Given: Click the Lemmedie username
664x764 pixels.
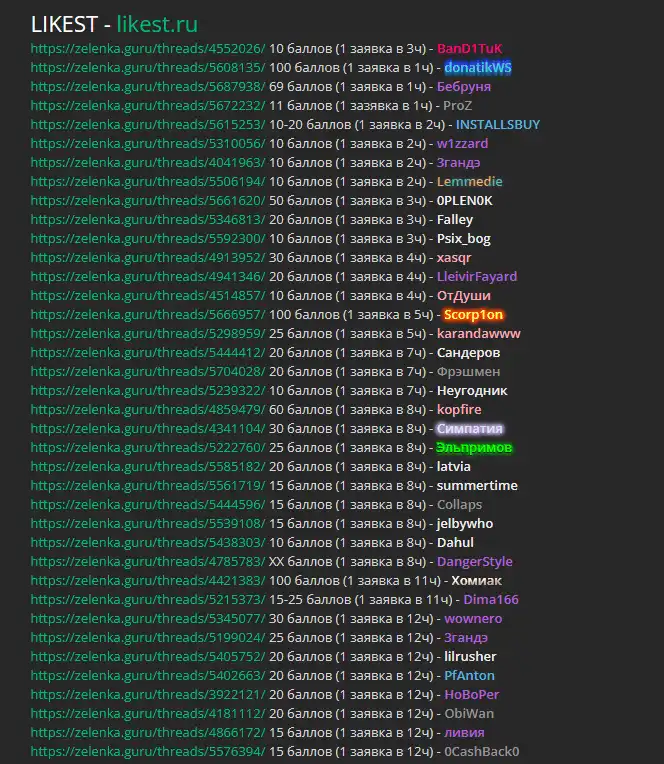Looking at the screenshot, I should (x=470, y=182).
